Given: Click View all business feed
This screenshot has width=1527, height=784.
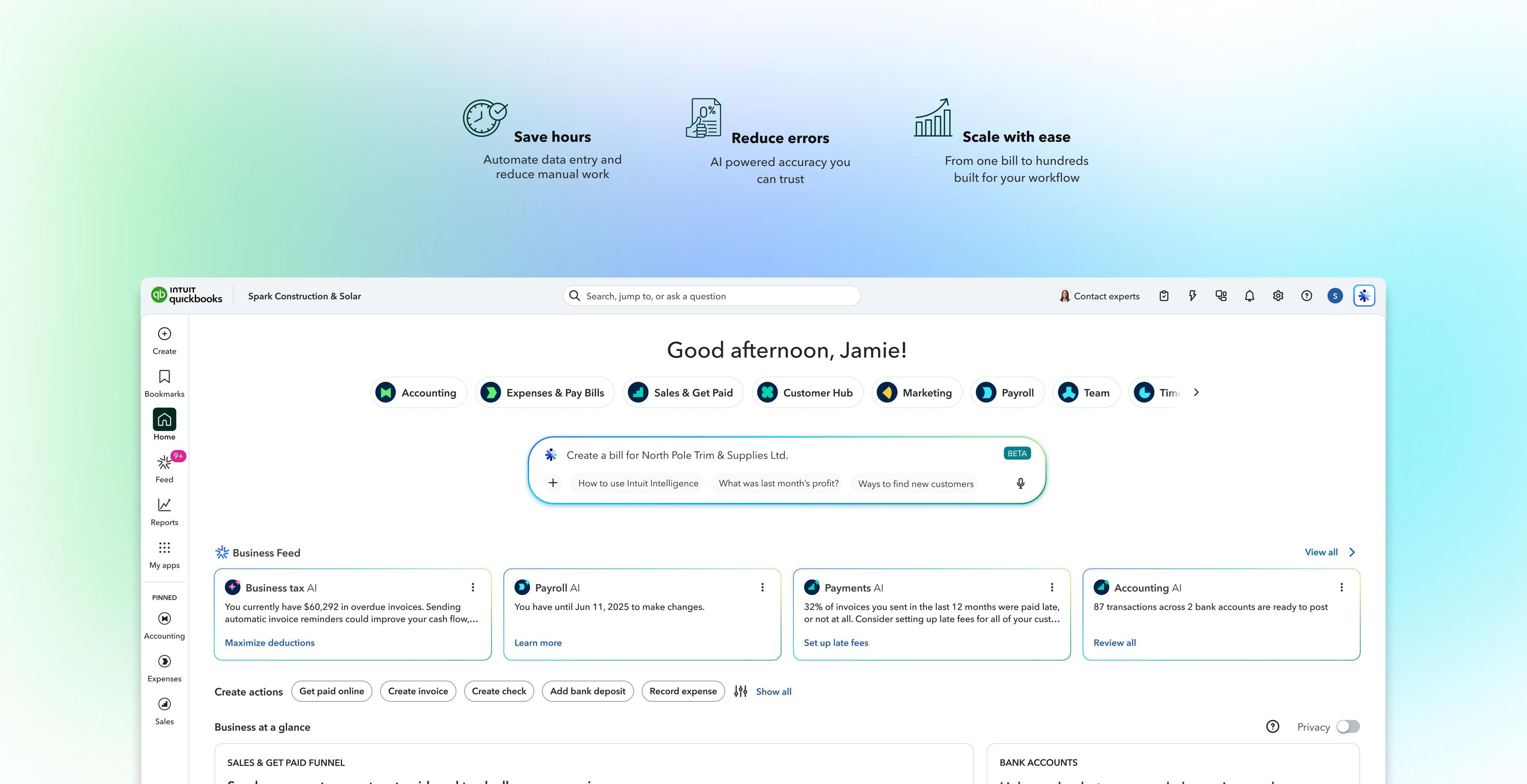Looking at the screenshot, I should coord(1321,552).
